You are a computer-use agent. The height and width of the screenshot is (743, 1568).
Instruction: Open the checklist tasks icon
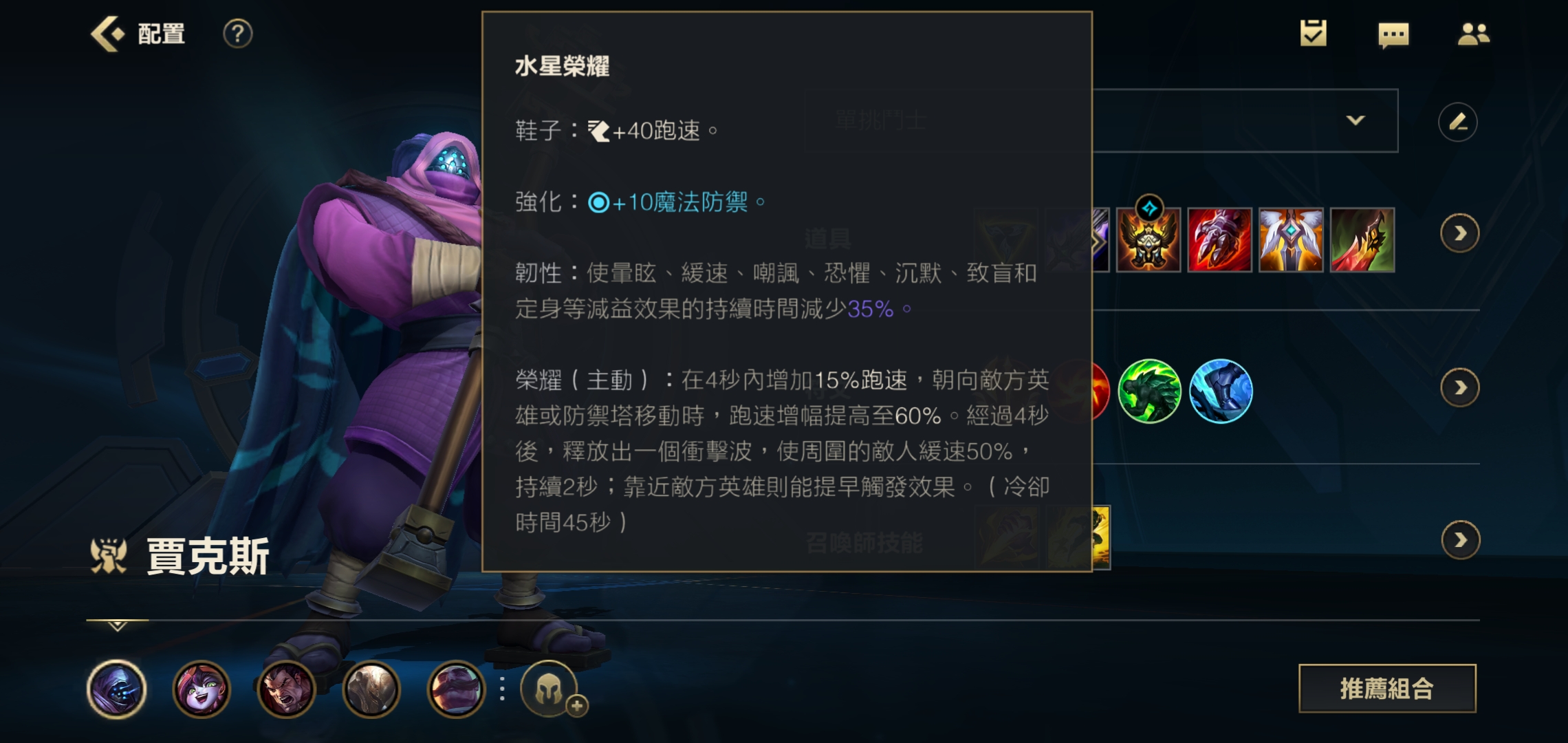pos(1313,33)
